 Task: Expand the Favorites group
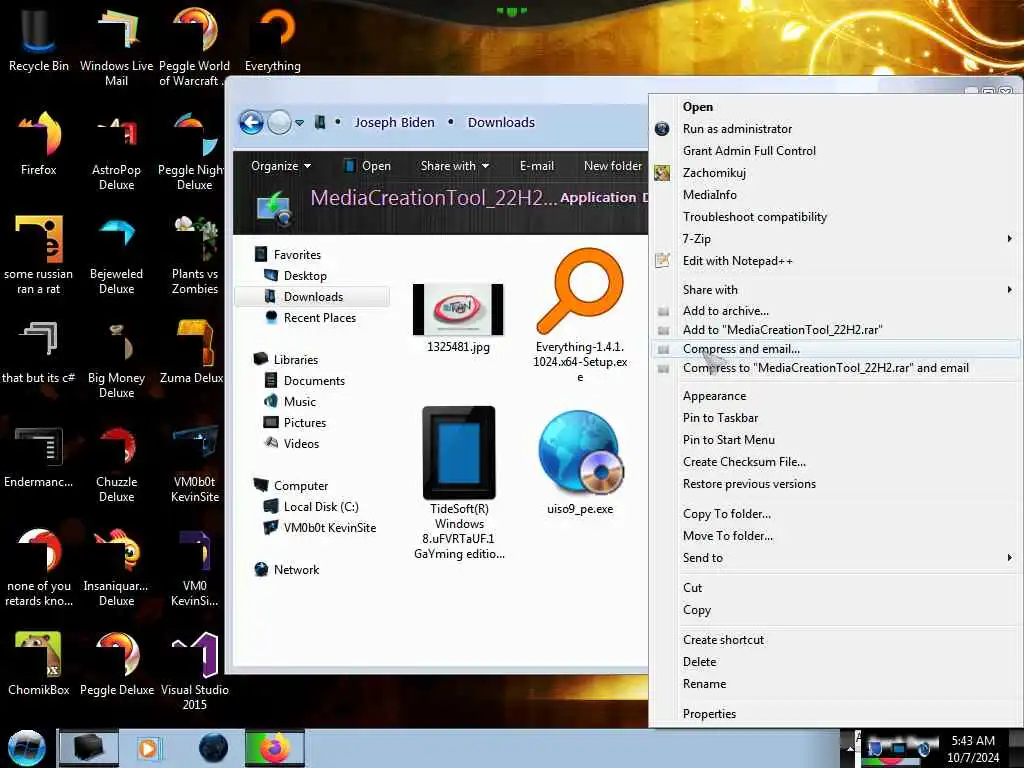(x=296, y=255)
